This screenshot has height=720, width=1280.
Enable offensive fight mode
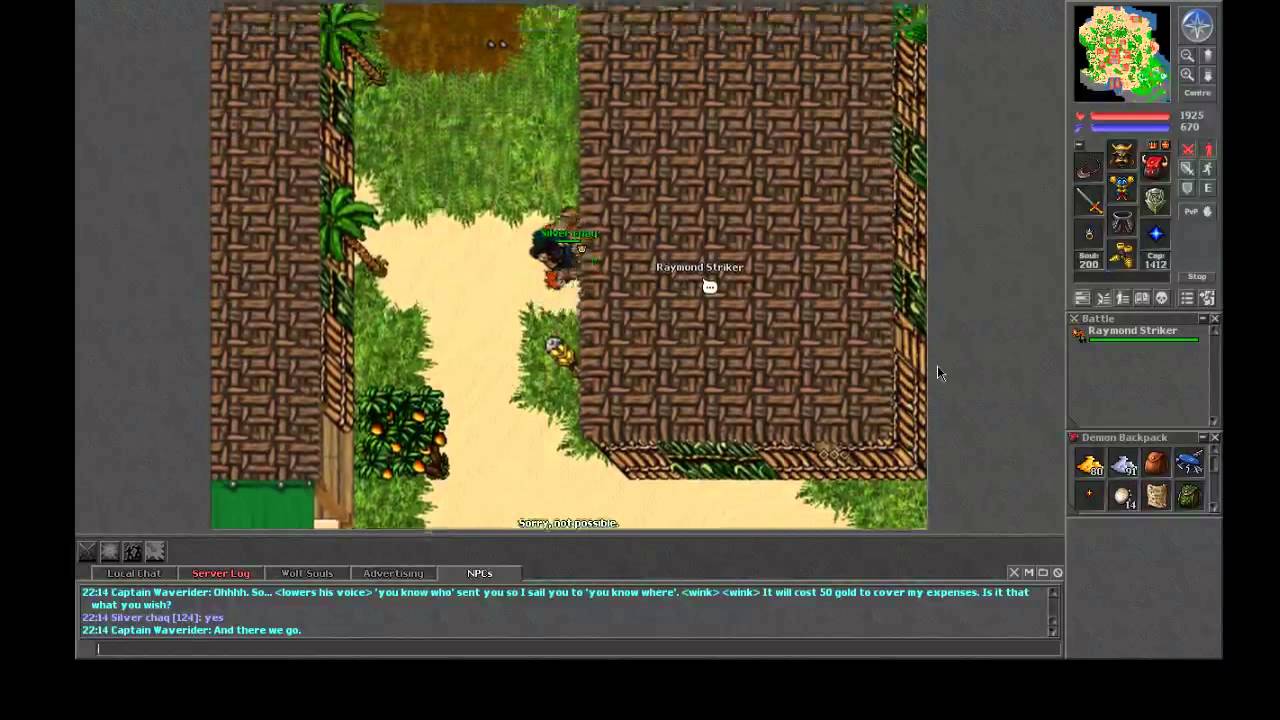(1187, 149)
